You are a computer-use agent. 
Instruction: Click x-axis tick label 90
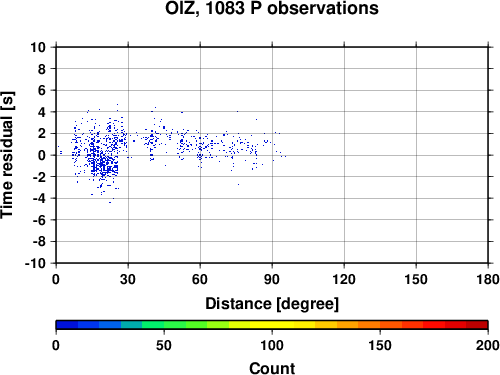pyautogui.click(x=272, y=279)
